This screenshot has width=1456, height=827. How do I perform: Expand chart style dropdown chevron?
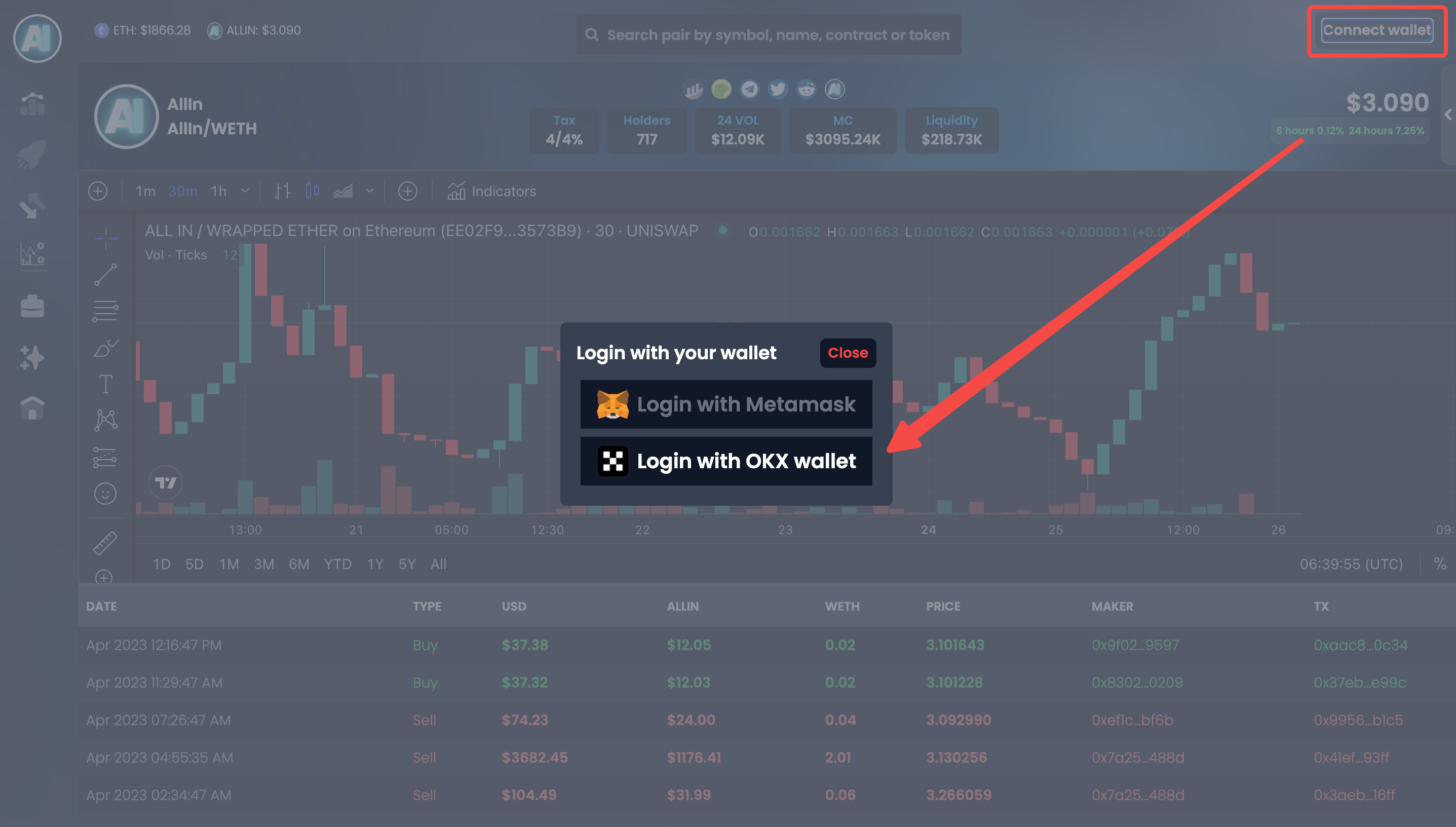370,192
